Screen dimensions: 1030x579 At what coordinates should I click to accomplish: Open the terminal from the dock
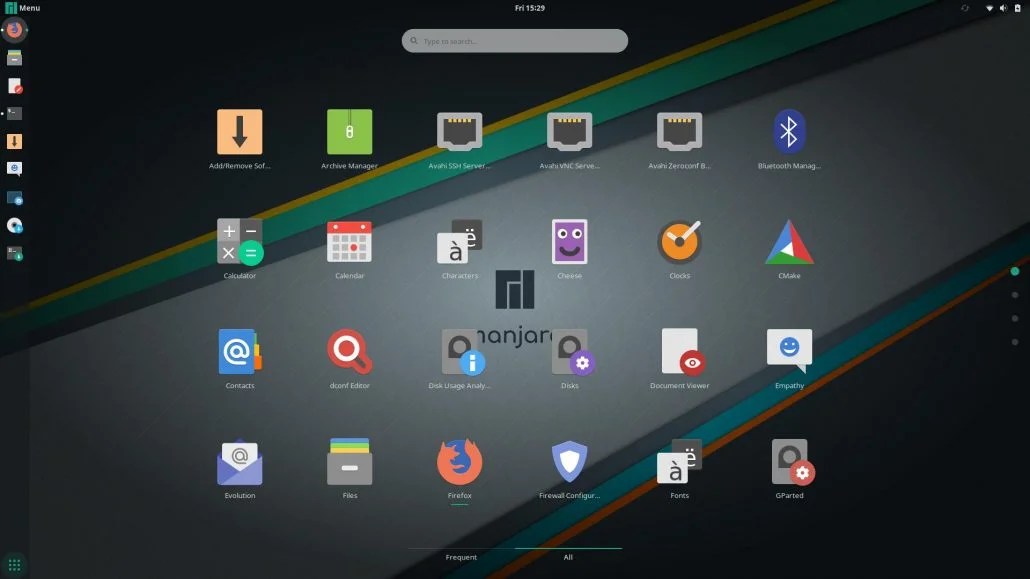(x=14, y=114)
